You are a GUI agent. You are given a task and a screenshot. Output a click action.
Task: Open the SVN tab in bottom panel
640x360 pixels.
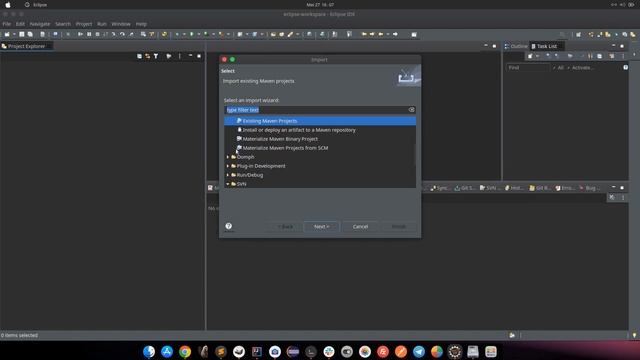pyautogui.click(x=490, y=188)
